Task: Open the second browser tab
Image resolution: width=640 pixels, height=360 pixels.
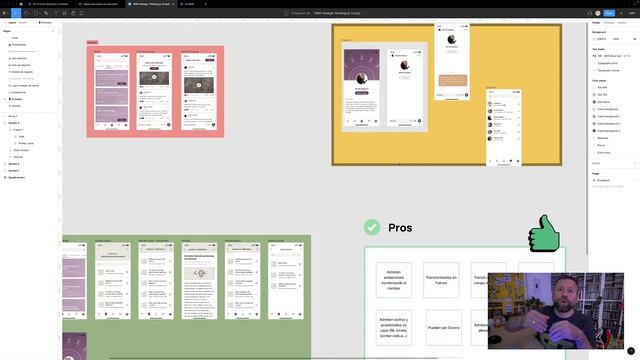Action: 100,4
